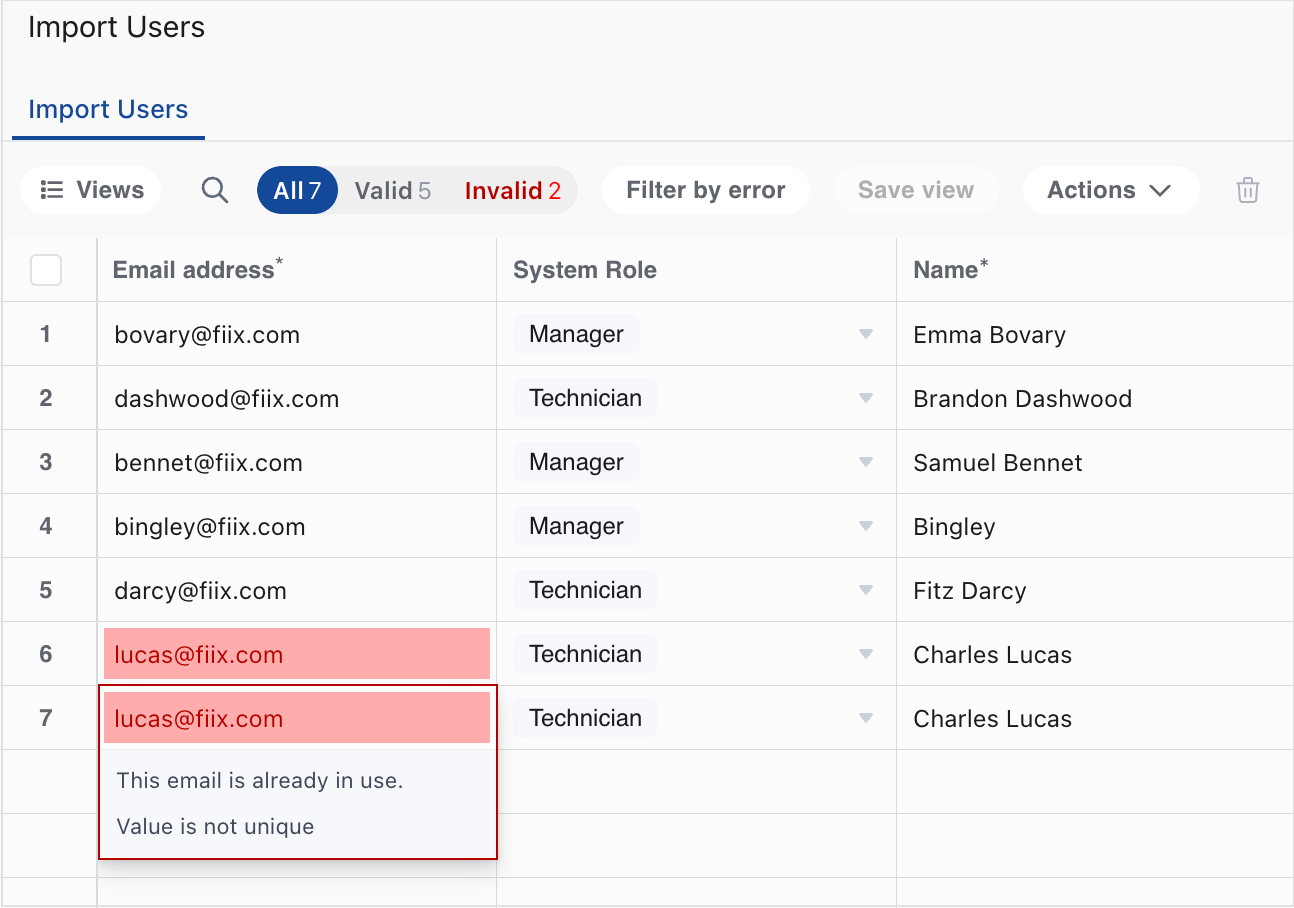Image resolution: width=1294 pixels, height=908 pixels.
Task: Click the search magnifier icon
Action: (215, 190)
